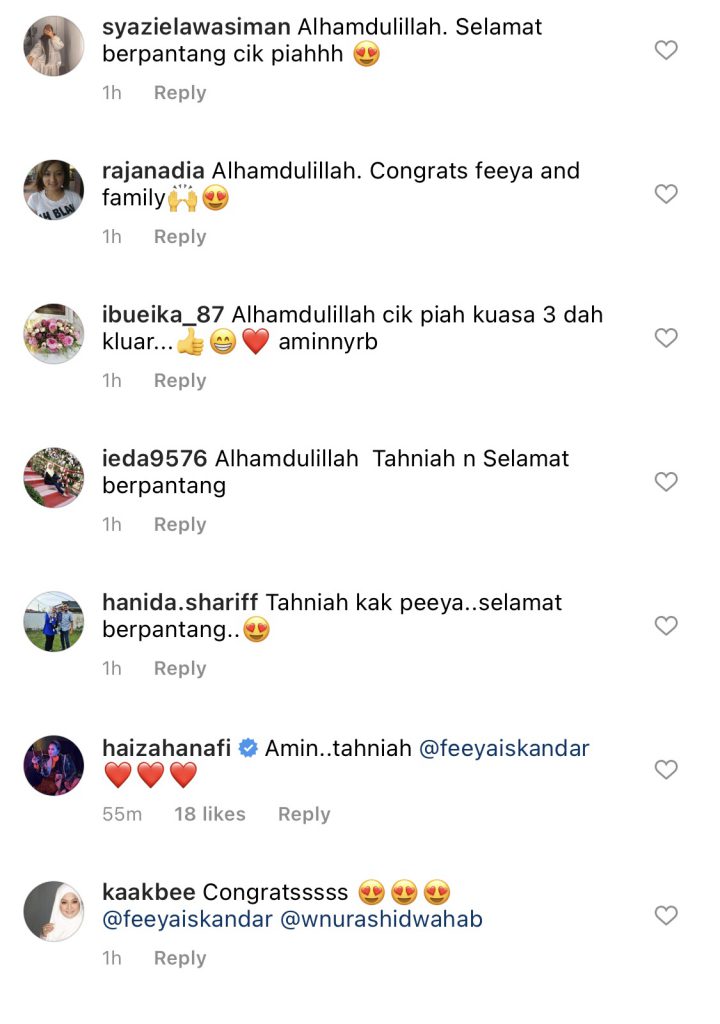720x1024 pixels.
Task: Open @feeyaiskandar mention in haizahanafi's comment
Action: 504,748
